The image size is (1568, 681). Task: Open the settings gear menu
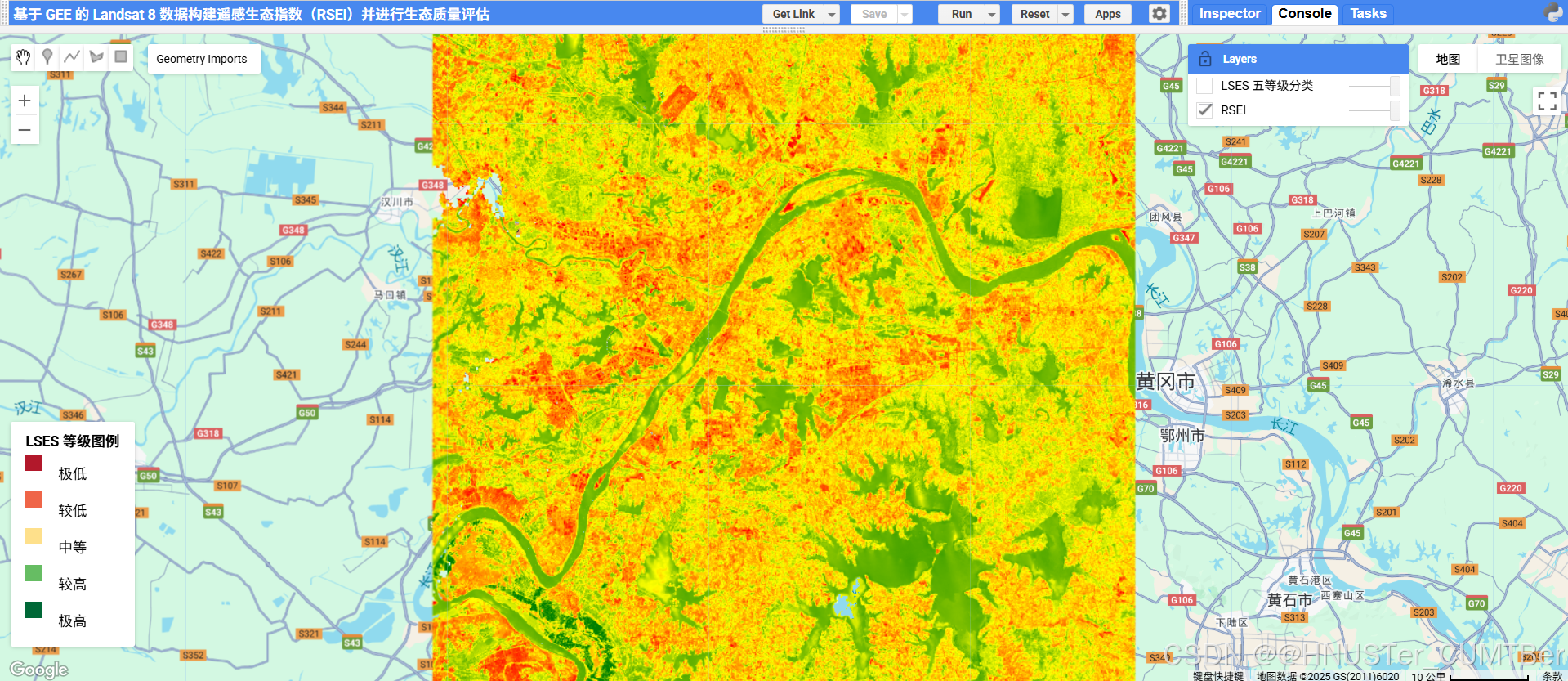1159,14
